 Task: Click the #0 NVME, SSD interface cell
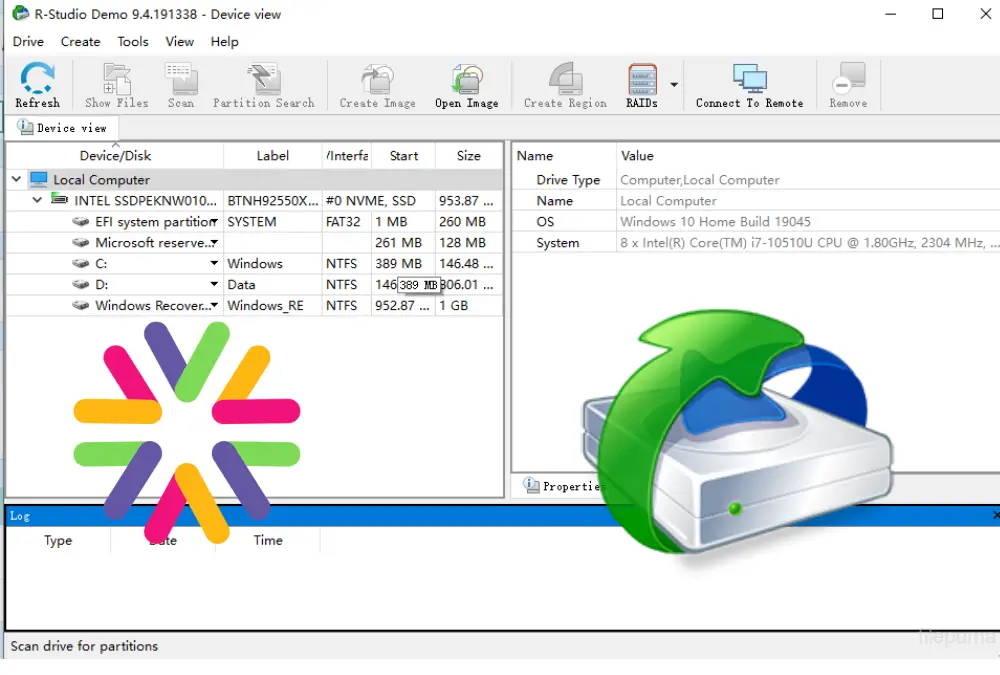371,200
